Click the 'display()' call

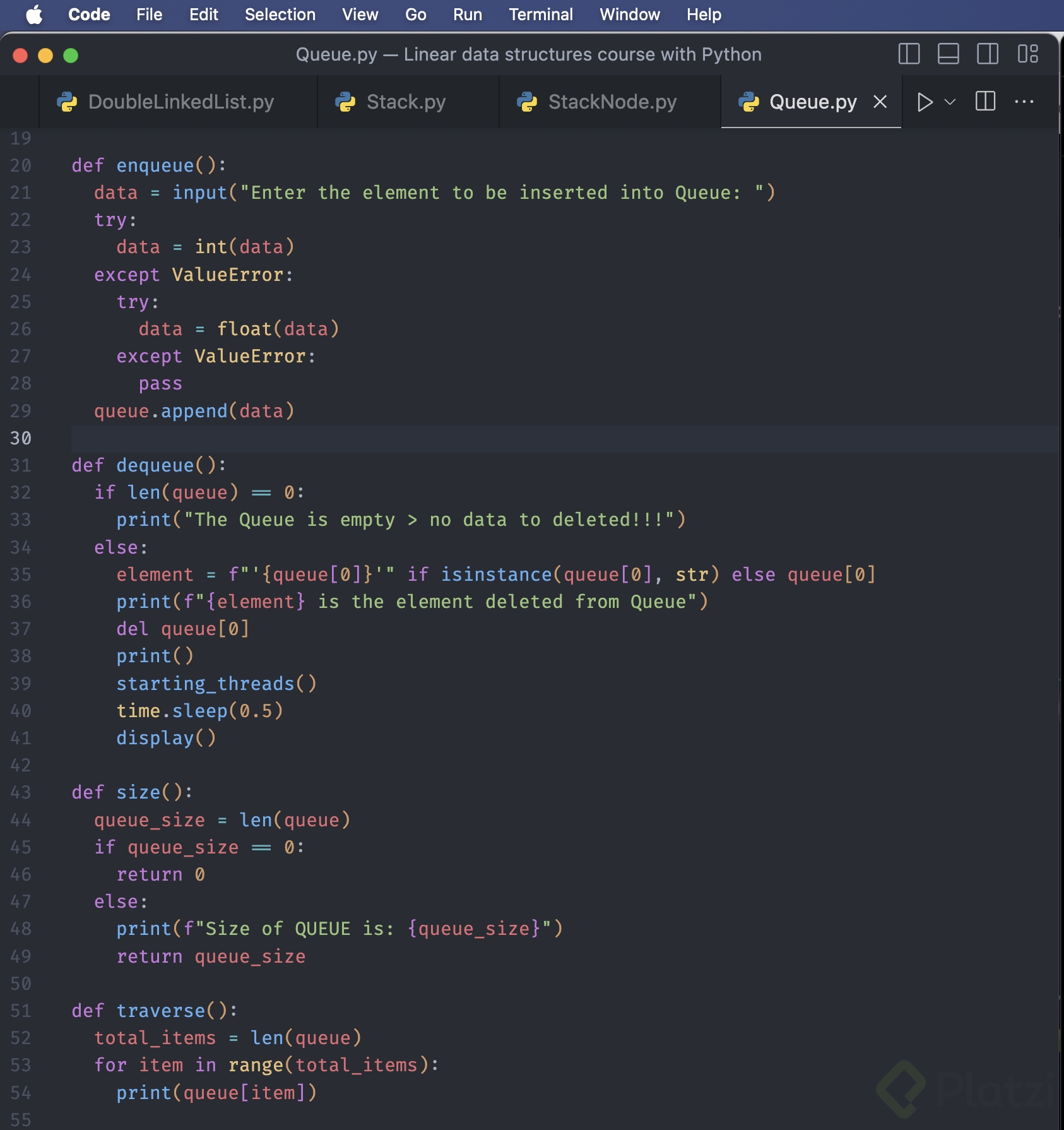[167, 738]
